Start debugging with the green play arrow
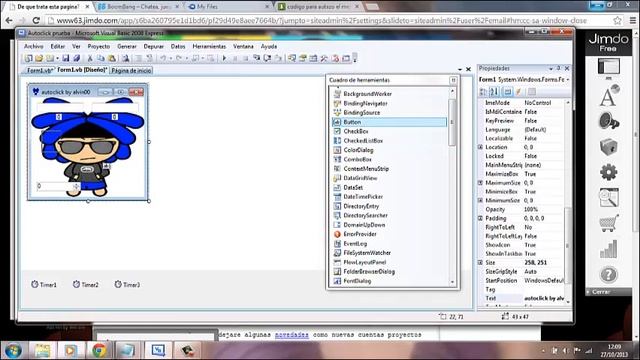This screenshot has height=360, width=640. click(x=224, y=58)
